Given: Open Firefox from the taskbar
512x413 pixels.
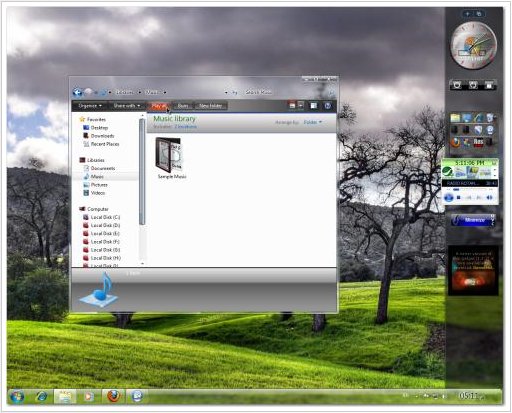Looking at the screenshot, I should pyautogui.click(x=113, y=396).
